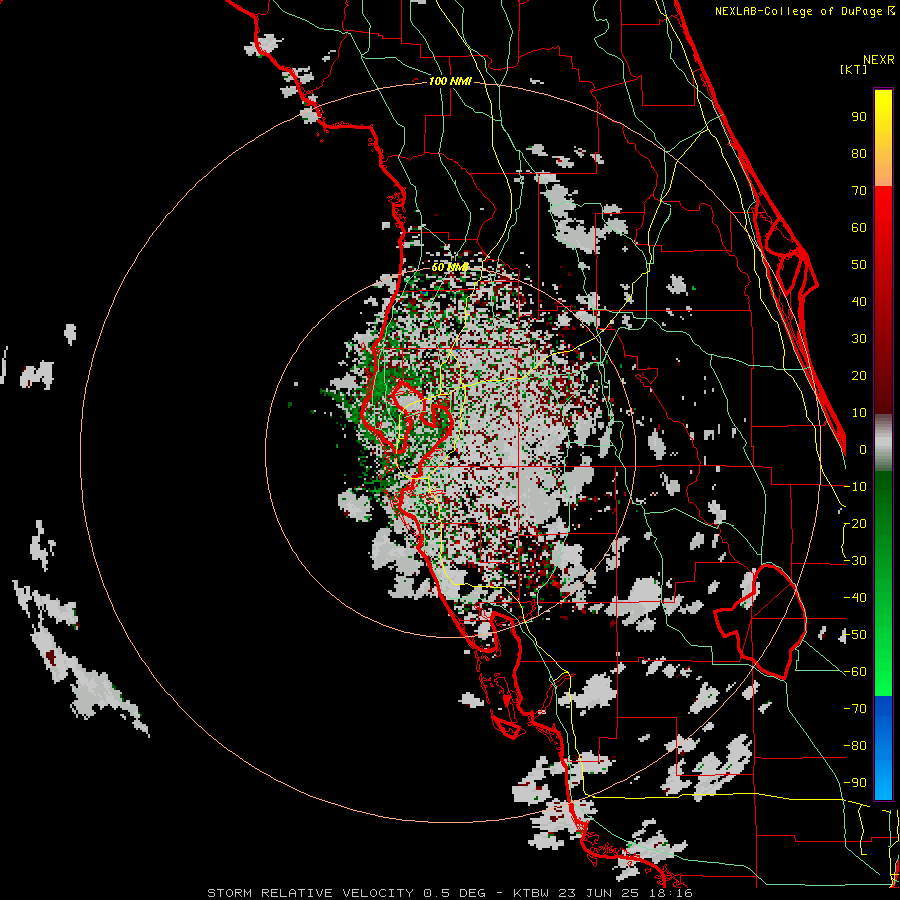Click the 90 value on velocity scale

(859, 117)
